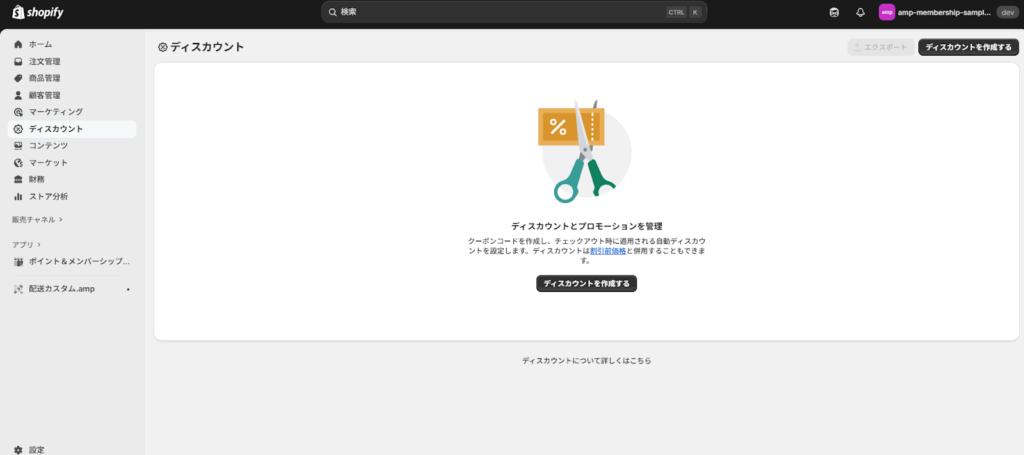Screen dimensions: 1024x455
Task: Click ディスカウントを作成する button in the center card
Action: click(586, 284)
